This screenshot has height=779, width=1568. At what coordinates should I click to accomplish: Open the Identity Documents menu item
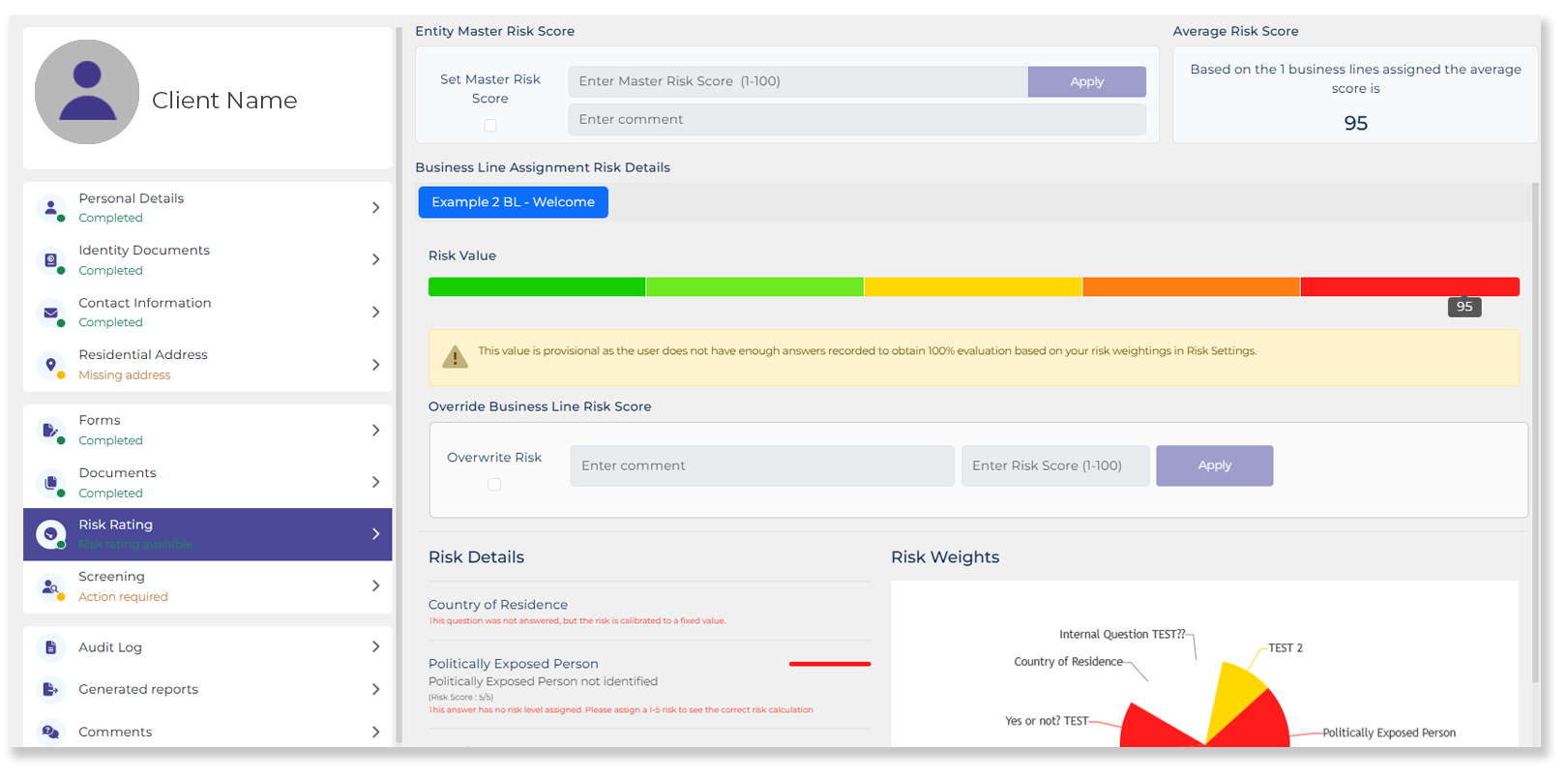[x=208, y=260]
